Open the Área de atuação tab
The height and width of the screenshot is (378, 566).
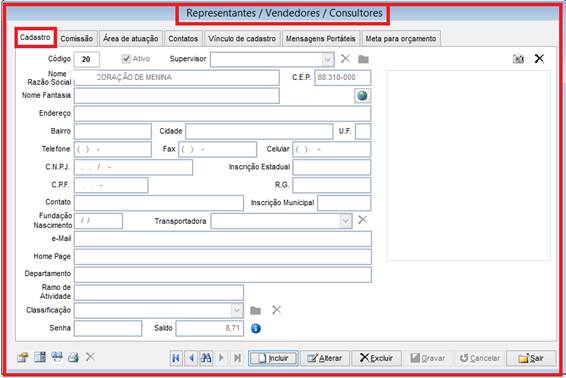coord(131,38)
